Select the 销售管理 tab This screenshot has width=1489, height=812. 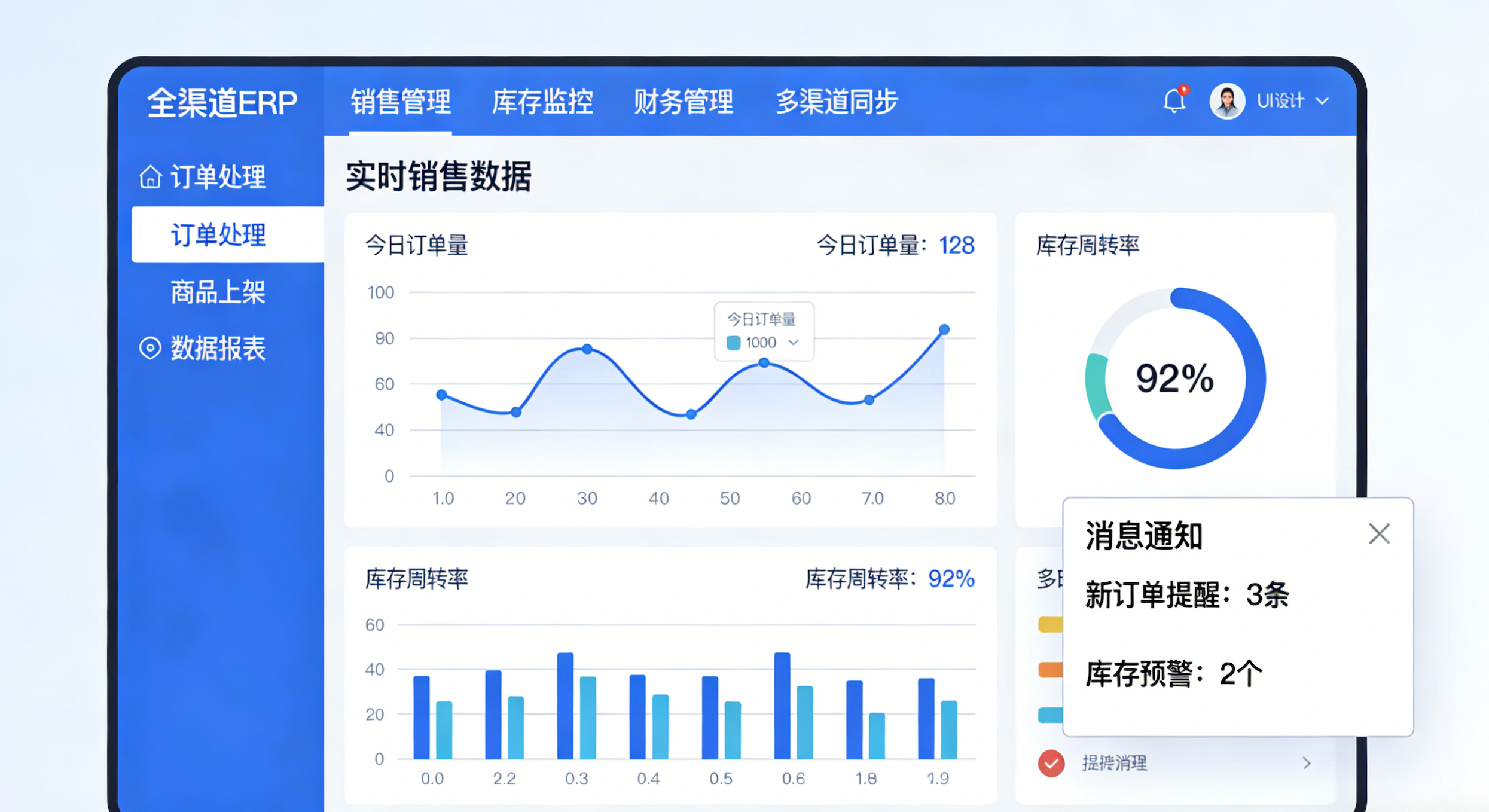pos(400,102)
